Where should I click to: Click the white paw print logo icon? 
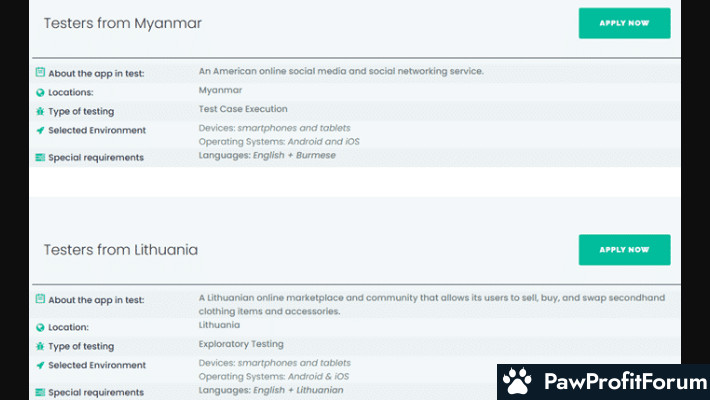(x=517, y=381)
